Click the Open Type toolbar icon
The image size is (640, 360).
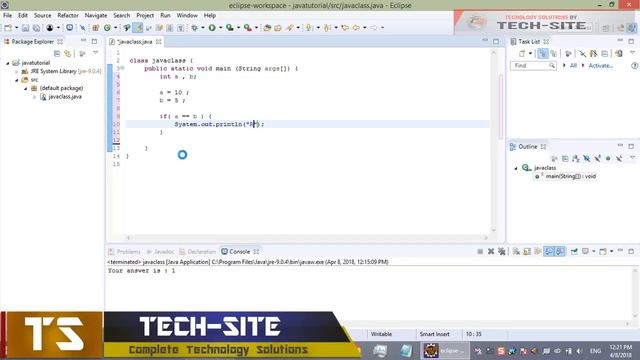click(267, 28)
